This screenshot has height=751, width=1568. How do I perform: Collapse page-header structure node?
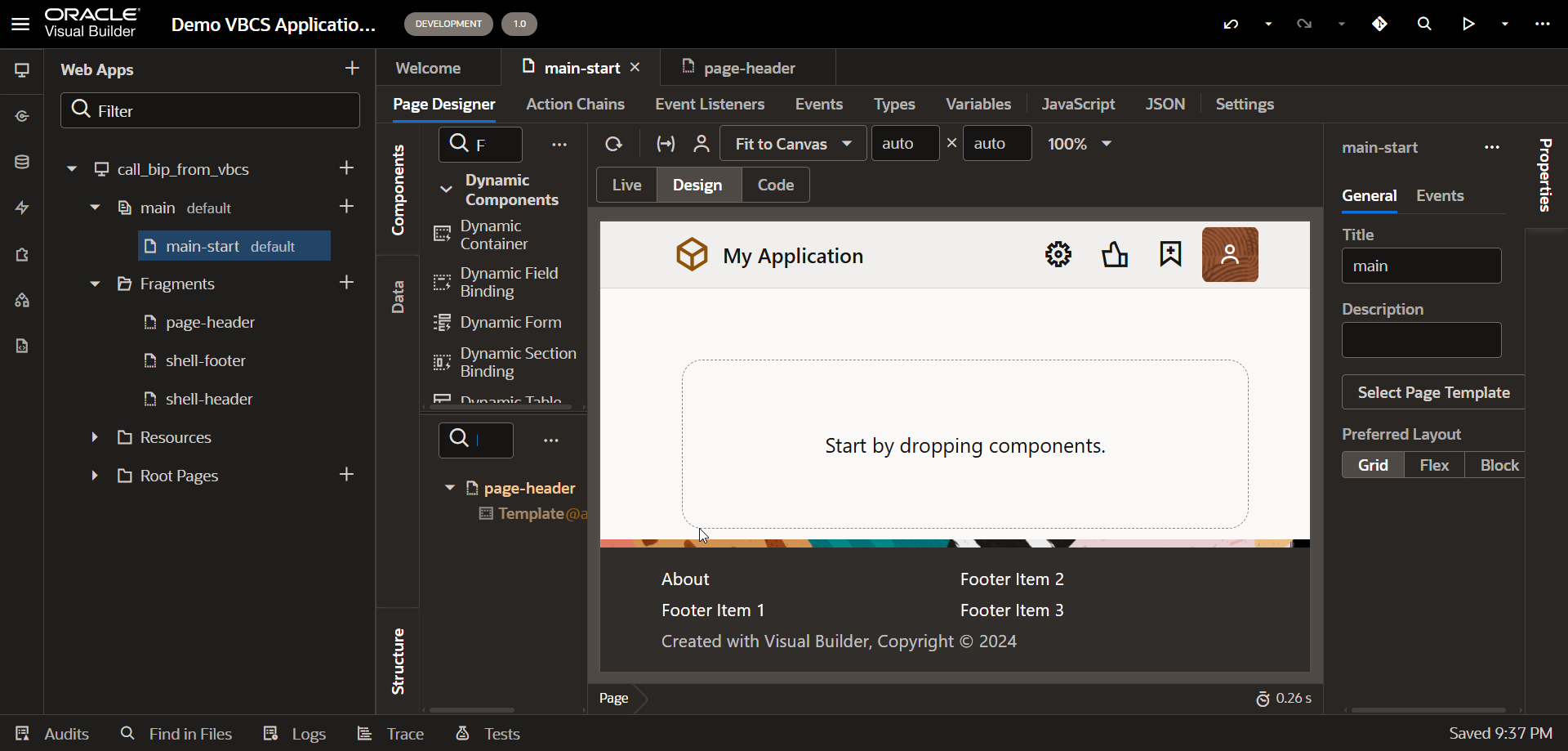[449, 488]
